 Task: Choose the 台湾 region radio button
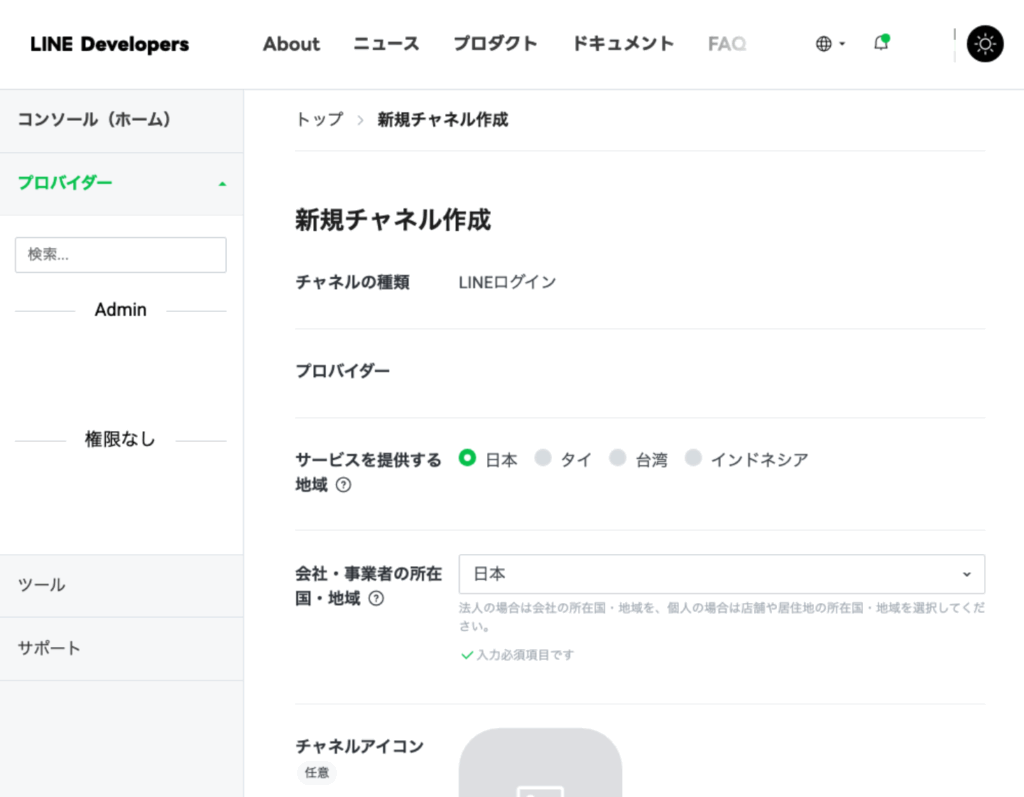[618, 458]
